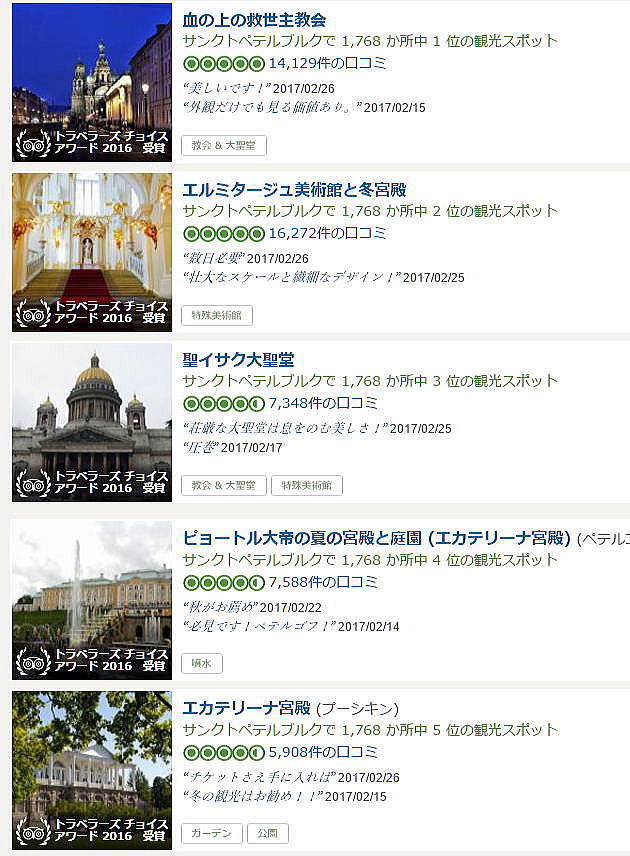Click the Peterhof fountain thumbnail photo

point(92,601)
